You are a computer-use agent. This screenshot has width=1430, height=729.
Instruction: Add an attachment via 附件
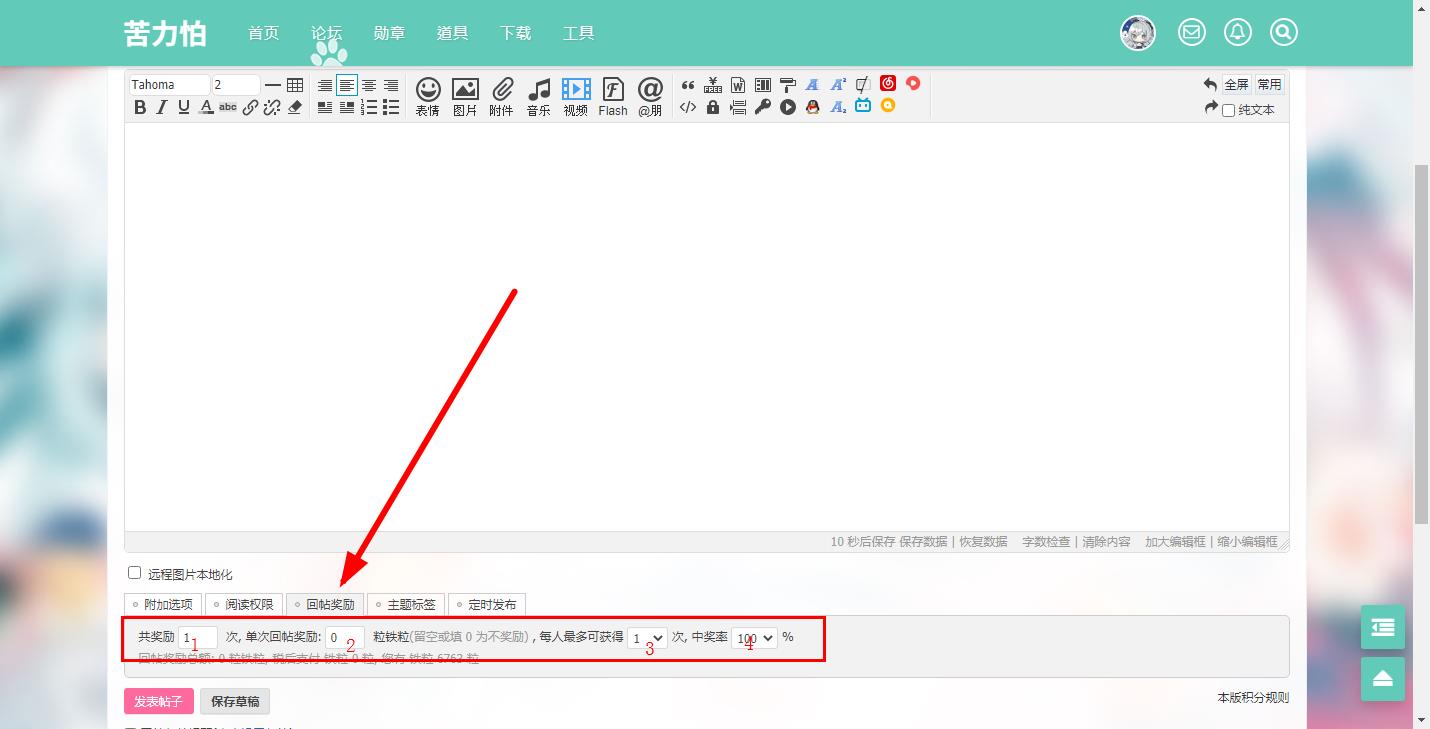click(502, 97)
